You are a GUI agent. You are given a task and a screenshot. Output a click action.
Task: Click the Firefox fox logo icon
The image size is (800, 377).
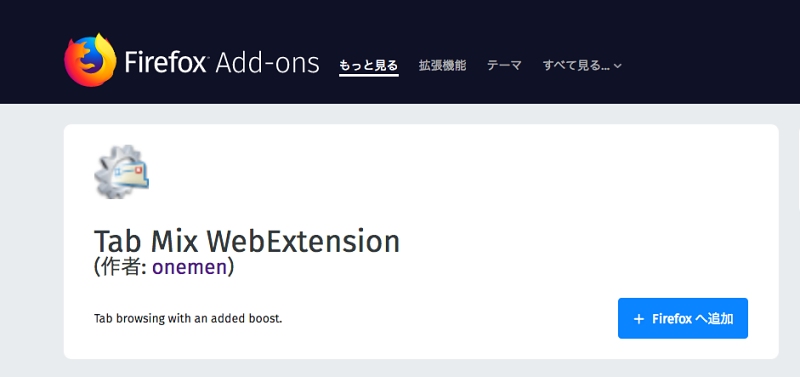[90, 60]
